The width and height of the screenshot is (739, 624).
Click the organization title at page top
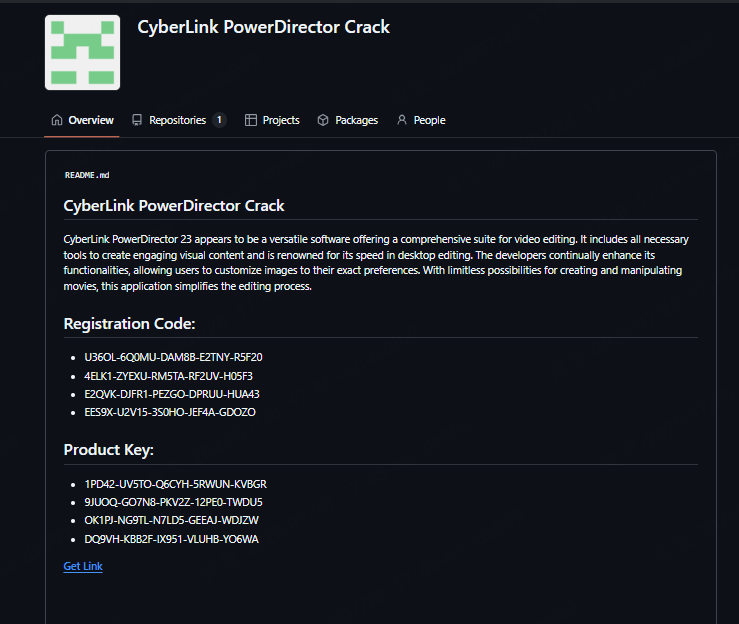point(263,27)
